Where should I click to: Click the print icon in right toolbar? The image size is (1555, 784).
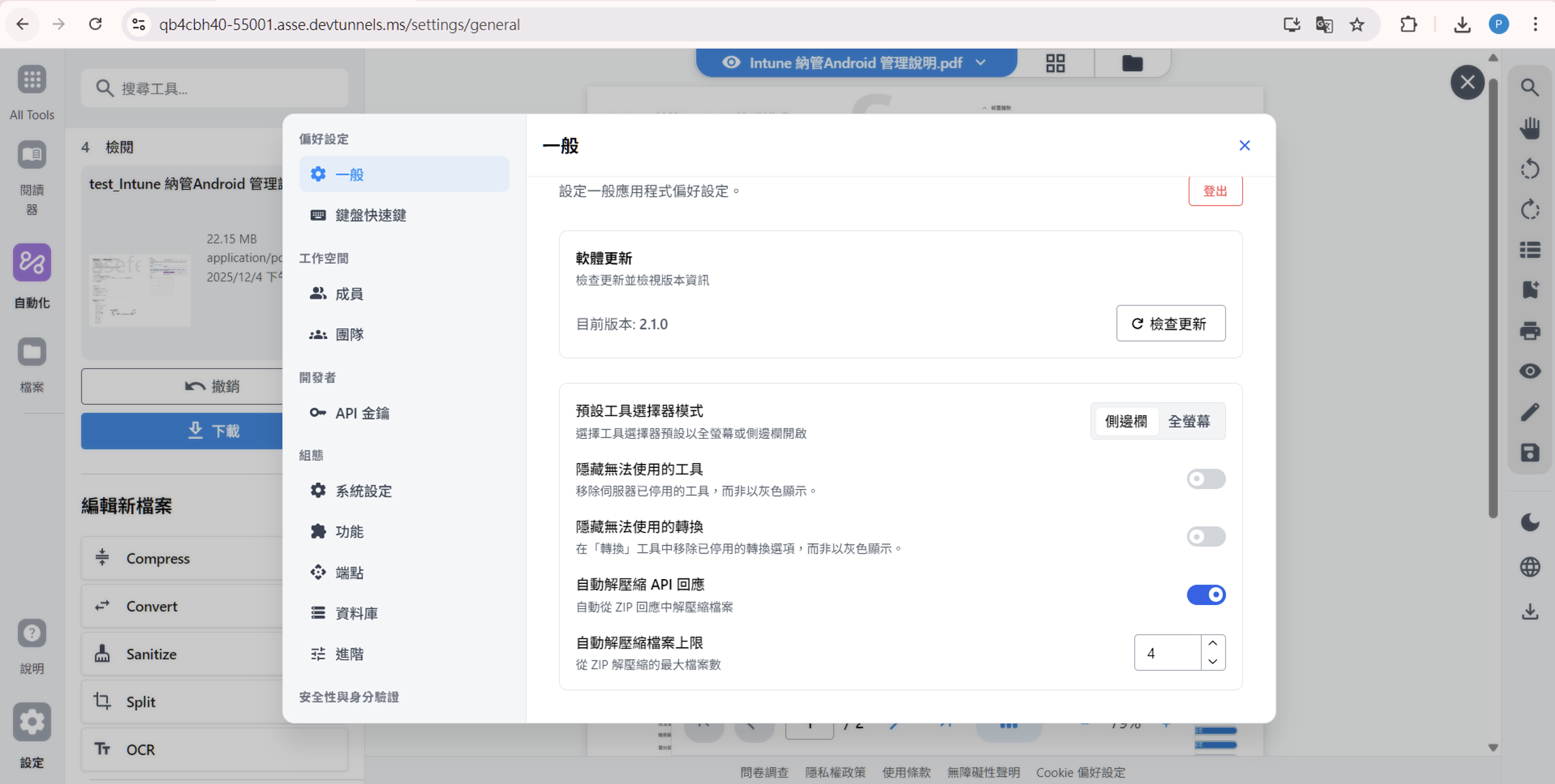[1530, 331]
